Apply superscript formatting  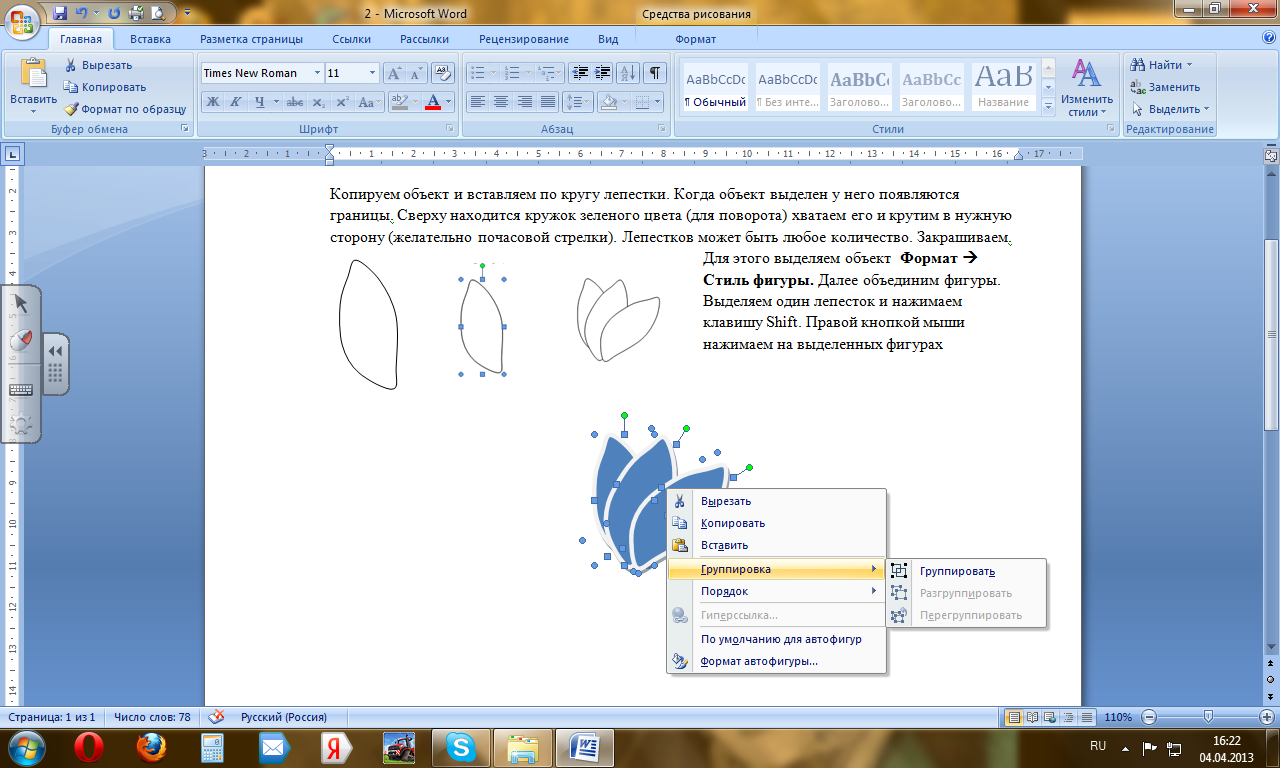pos(342,102)
